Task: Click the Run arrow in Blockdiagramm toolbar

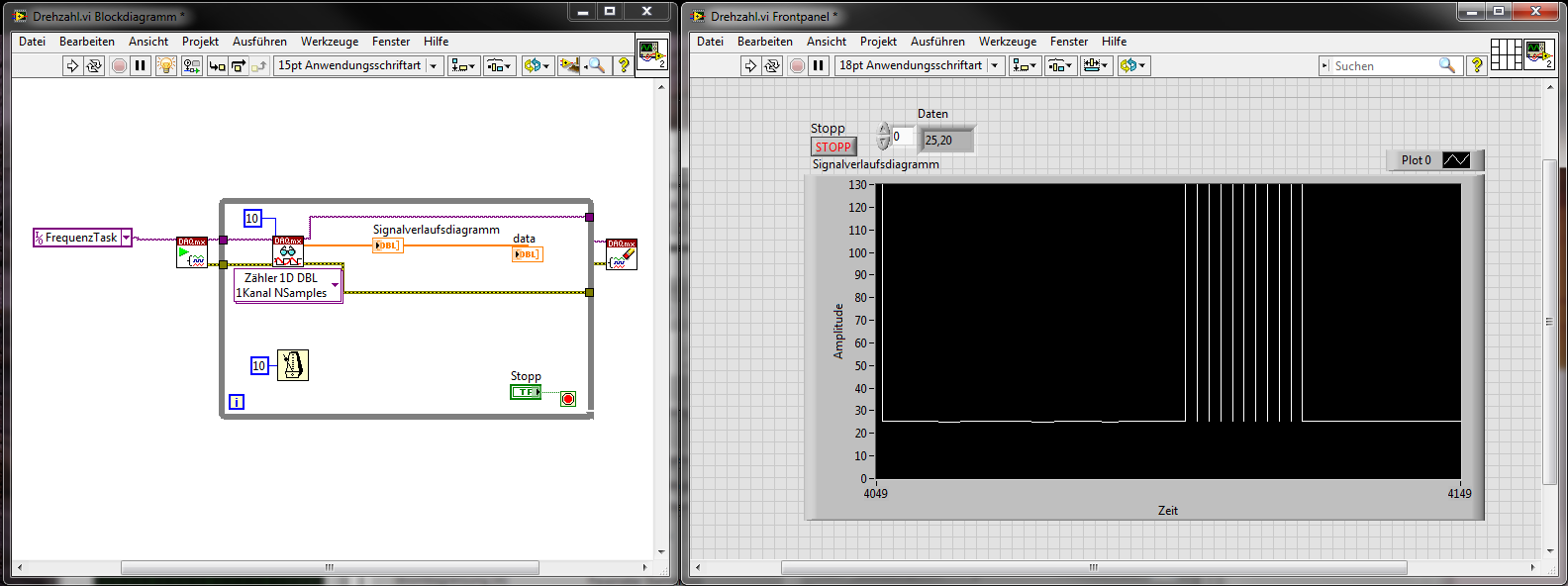Action: point(72,65)
